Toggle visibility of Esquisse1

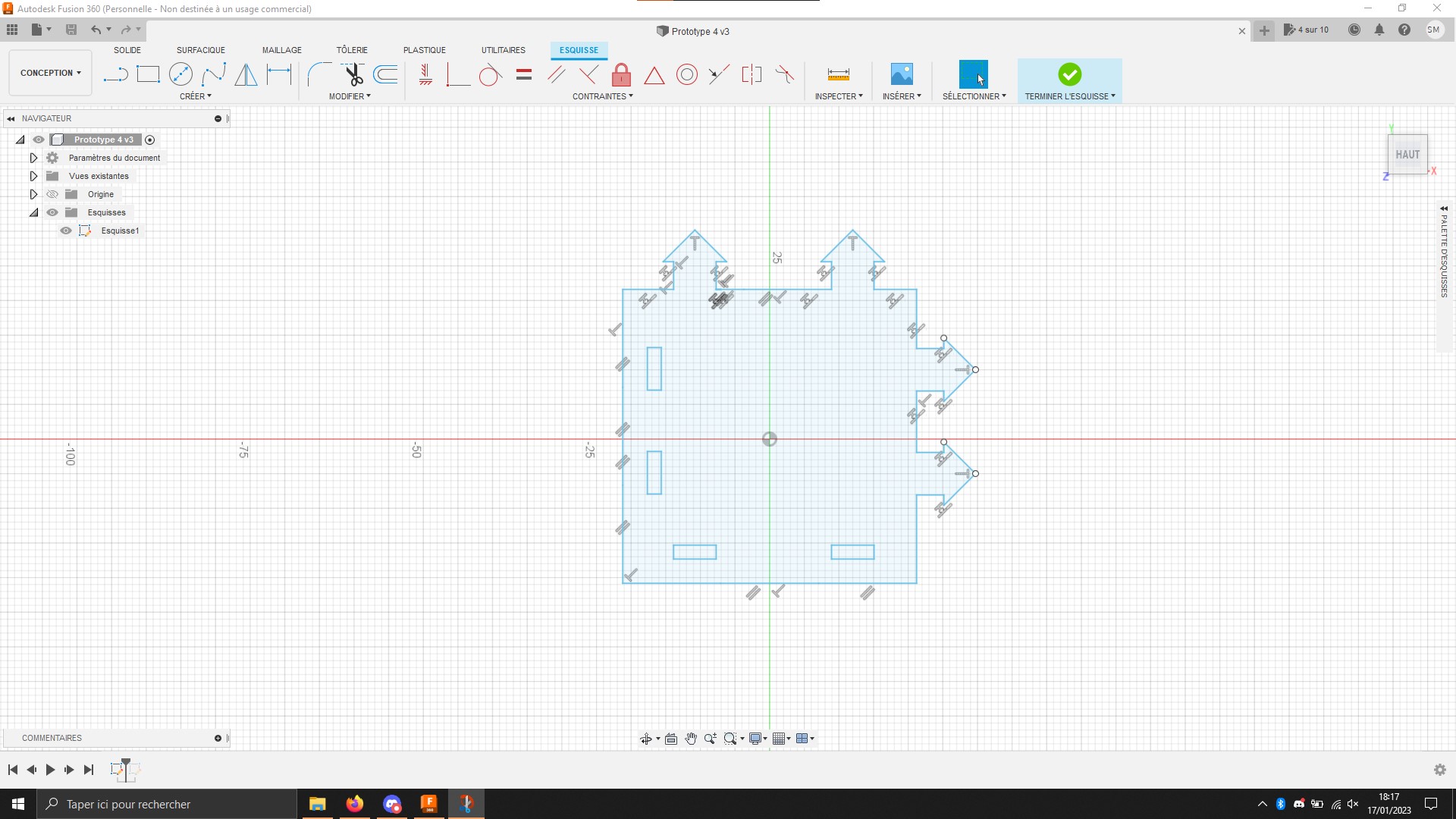coord(66,231)
